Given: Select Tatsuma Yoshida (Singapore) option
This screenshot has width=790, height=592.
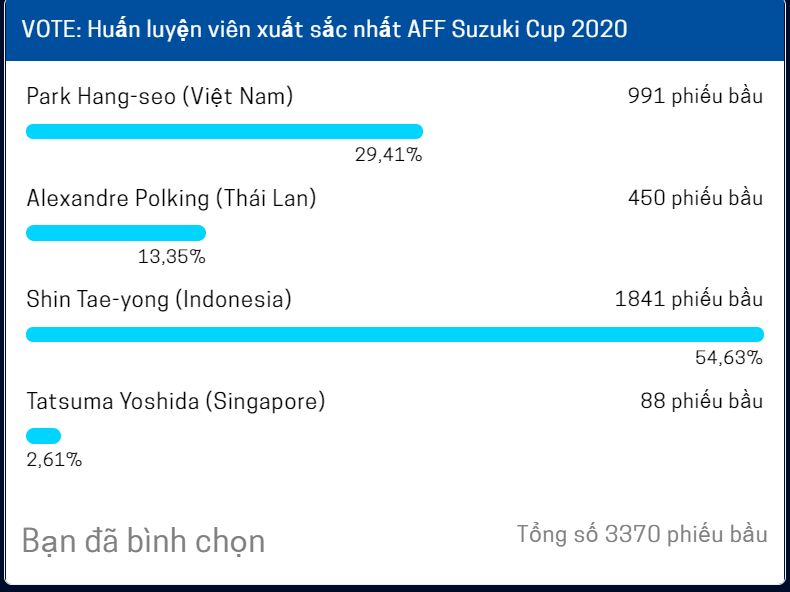Looking at the screenshot, I should tap(176, 402).
